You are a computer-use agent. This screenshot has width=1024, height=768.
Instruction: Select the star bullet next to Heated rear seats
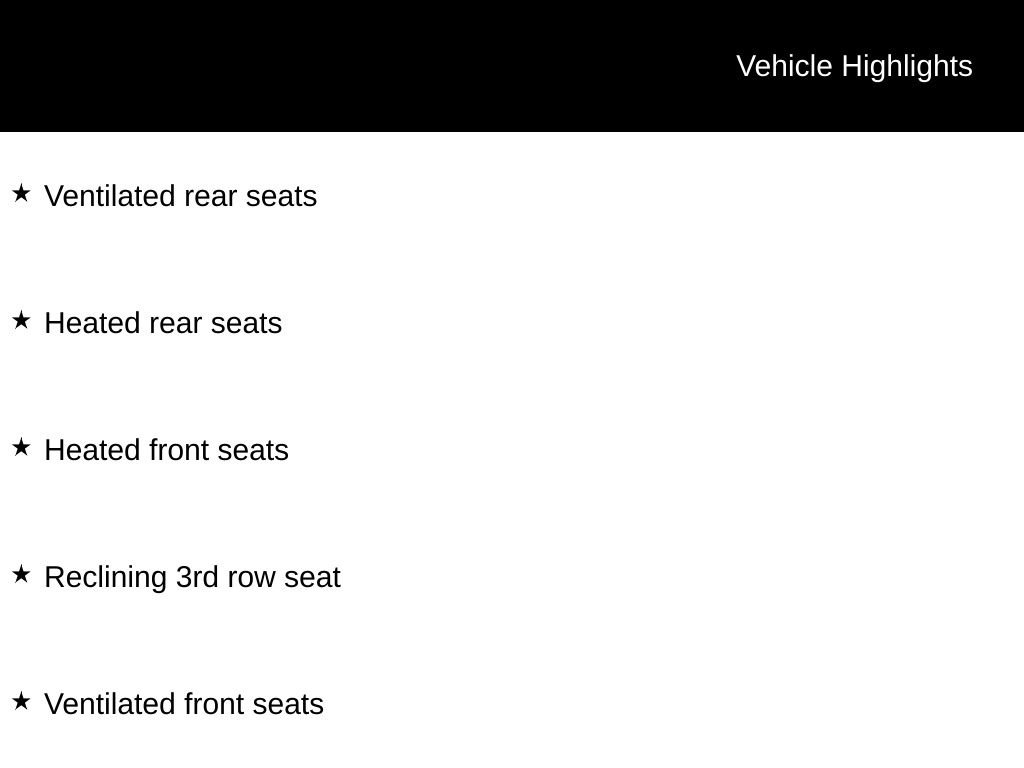point(21,321)
